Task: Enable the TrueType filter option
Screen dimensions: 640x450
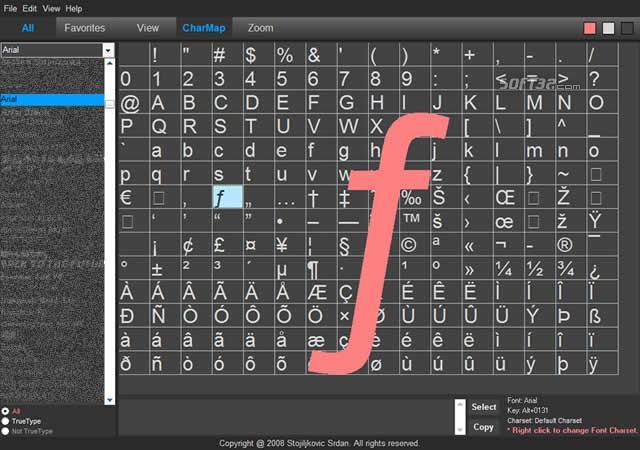Action: [x=4, y=421]
